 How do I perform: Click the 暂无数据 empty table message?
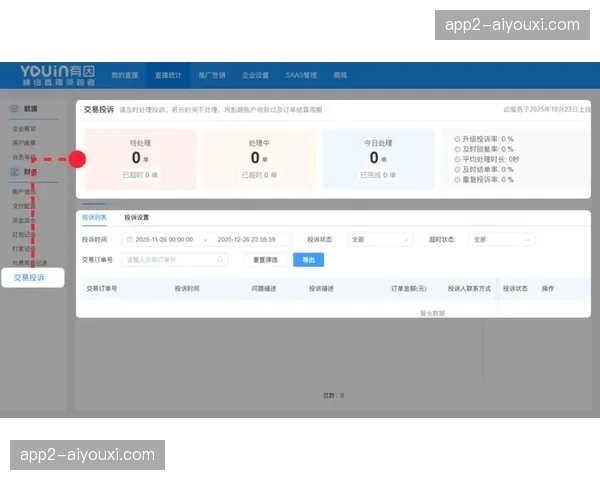[x=432, y=313]
